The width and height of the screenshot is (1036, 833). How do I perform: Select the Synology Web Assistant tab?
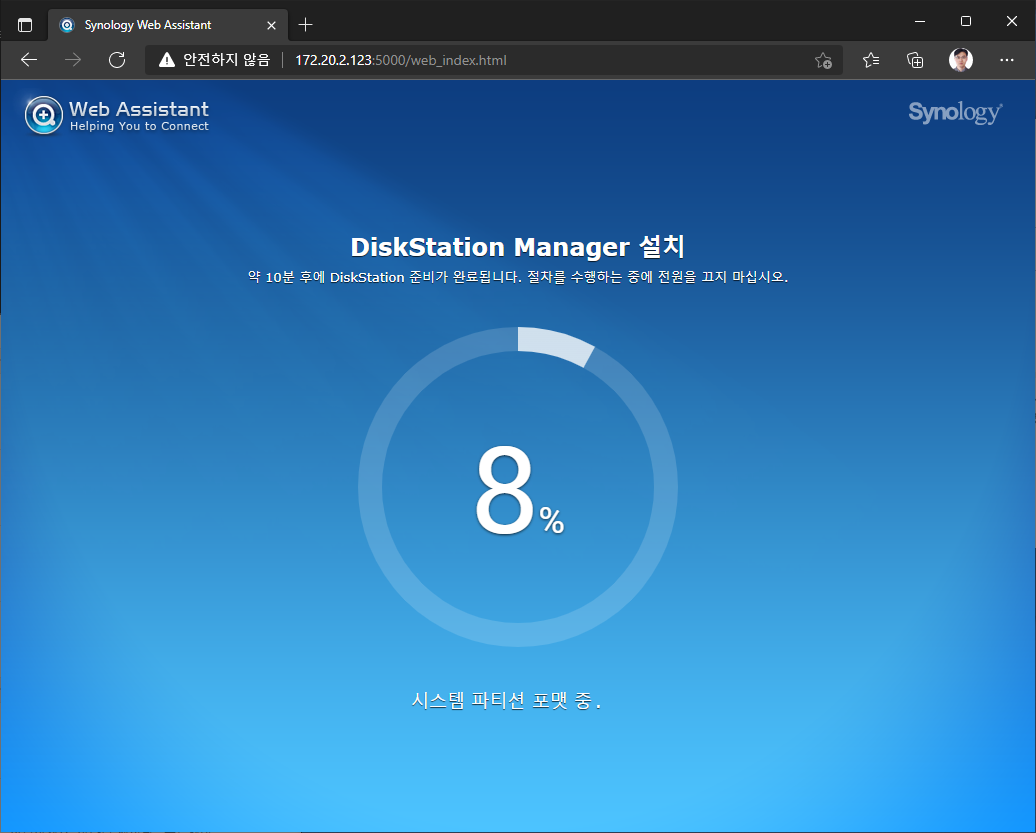tap(168, 25)
